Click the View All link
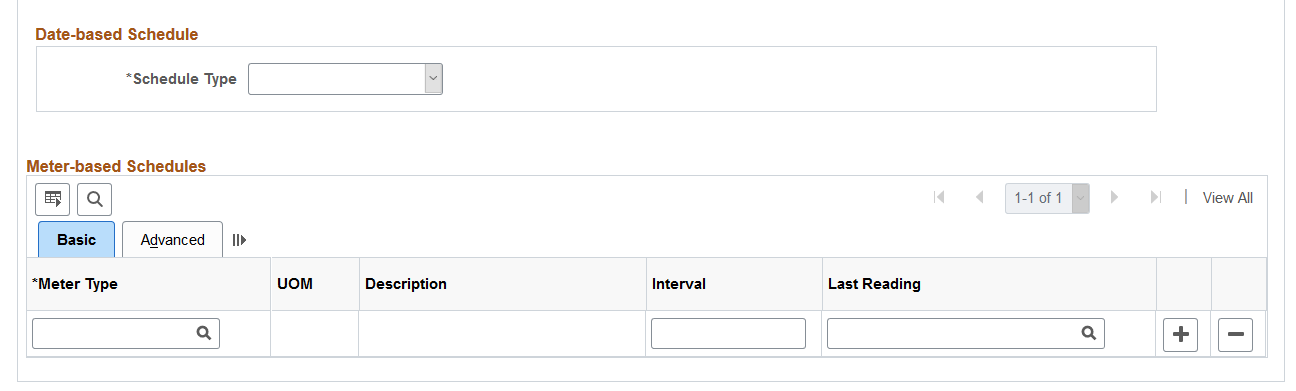Viewport: 1296px width, 391px height. click(1227, 198)
